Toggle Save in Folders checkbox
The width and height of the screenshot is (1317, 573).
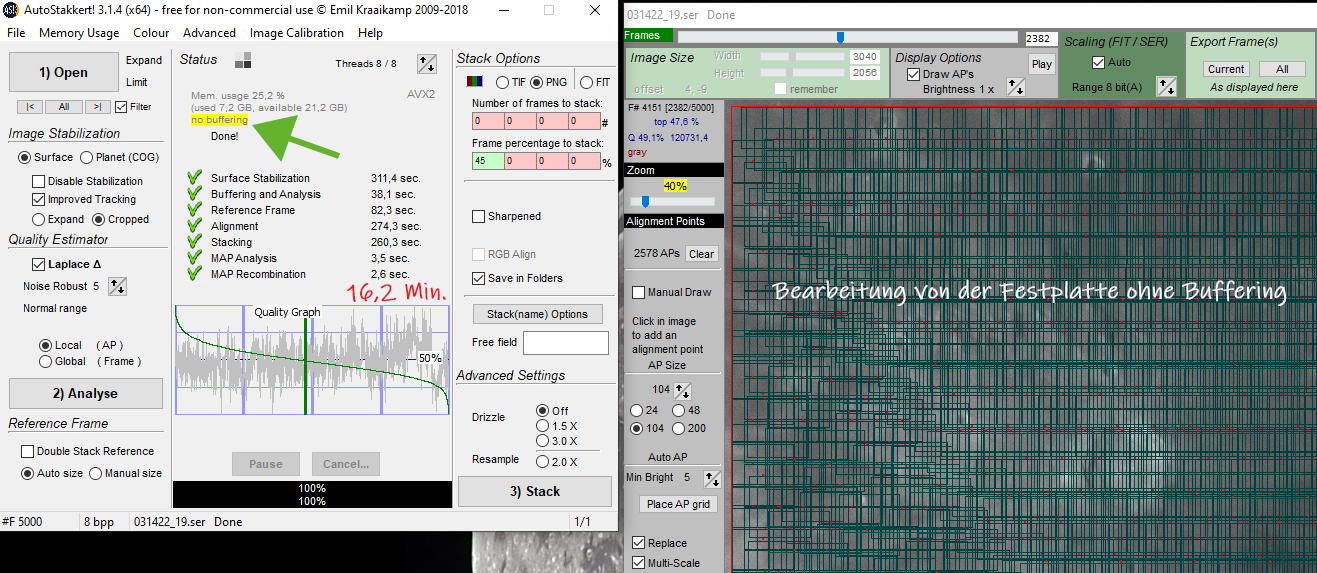coord(479,278)
